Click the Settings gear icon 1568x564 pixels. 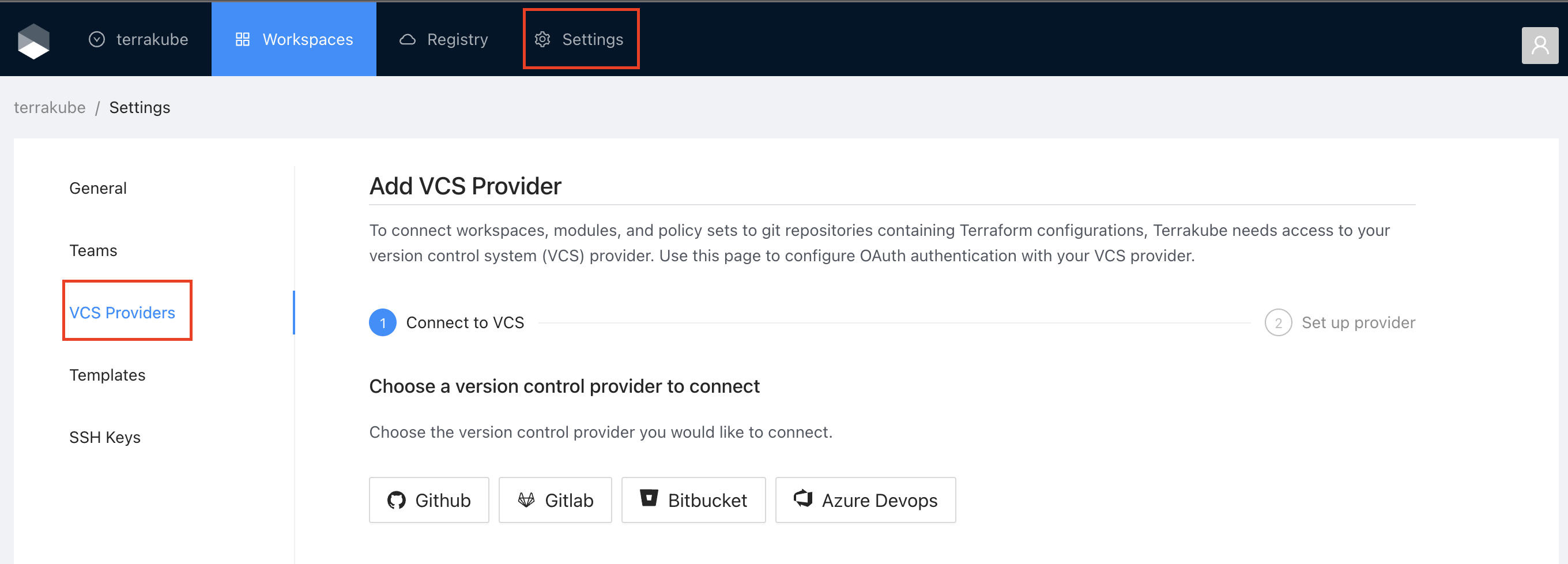click(542, 40)
